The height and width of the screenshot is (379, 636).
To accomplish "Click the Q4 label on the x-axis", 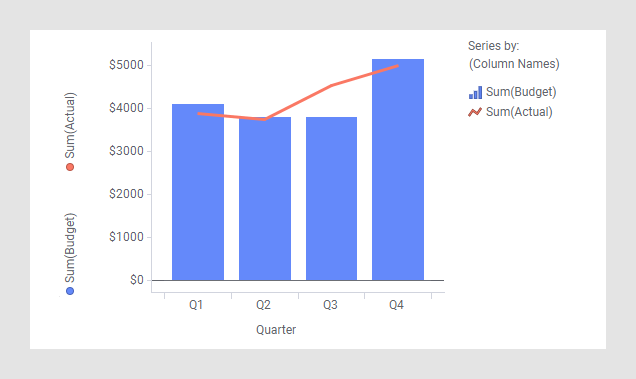I will point(396,305).
